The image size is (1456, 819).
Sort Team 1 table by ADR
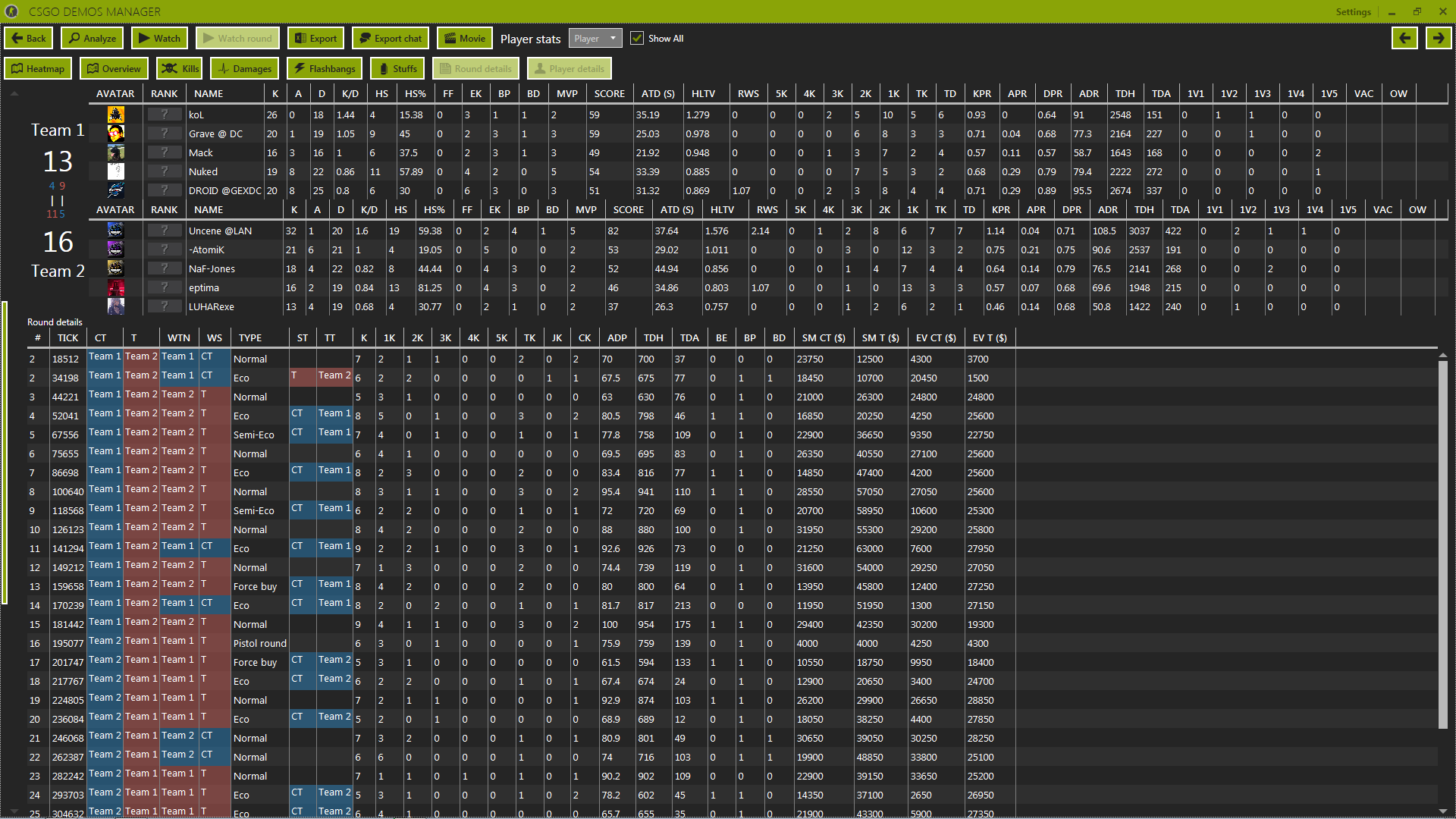(x=1088, y=94)
